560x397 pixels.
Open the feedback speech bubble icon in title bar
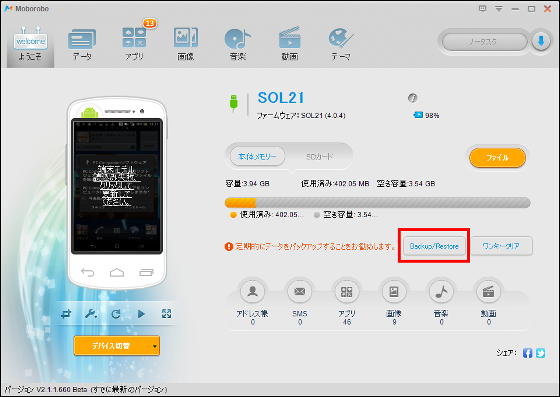[x=482, y=9]
